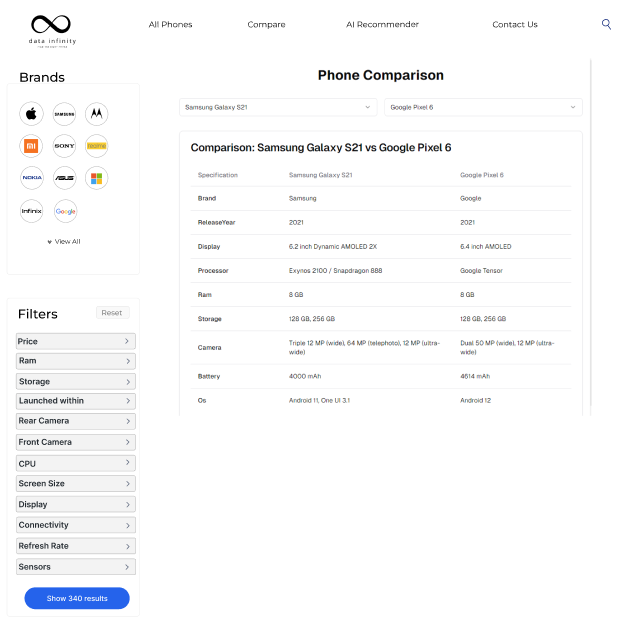Viewport: 643px width, 639px height.
Task: Expand the View All brands link
Action: click(64, 242)
